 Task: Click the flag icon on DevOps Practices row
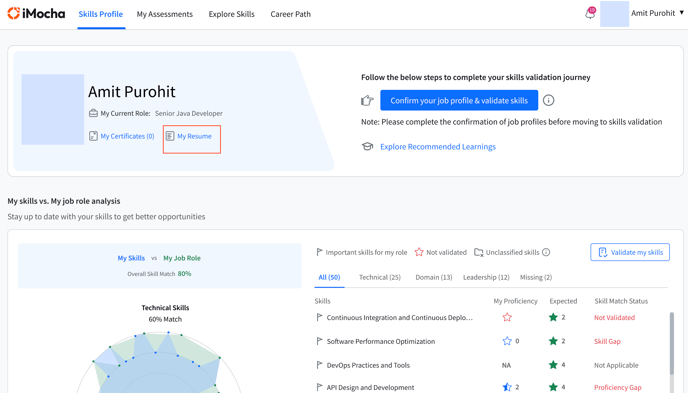pos(319,364)
